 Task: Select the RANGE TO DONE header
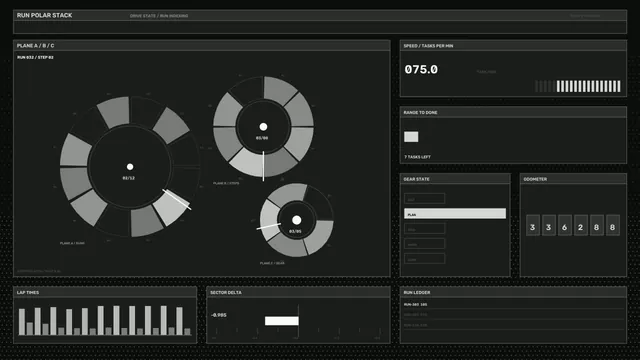[x=513, y=112]
